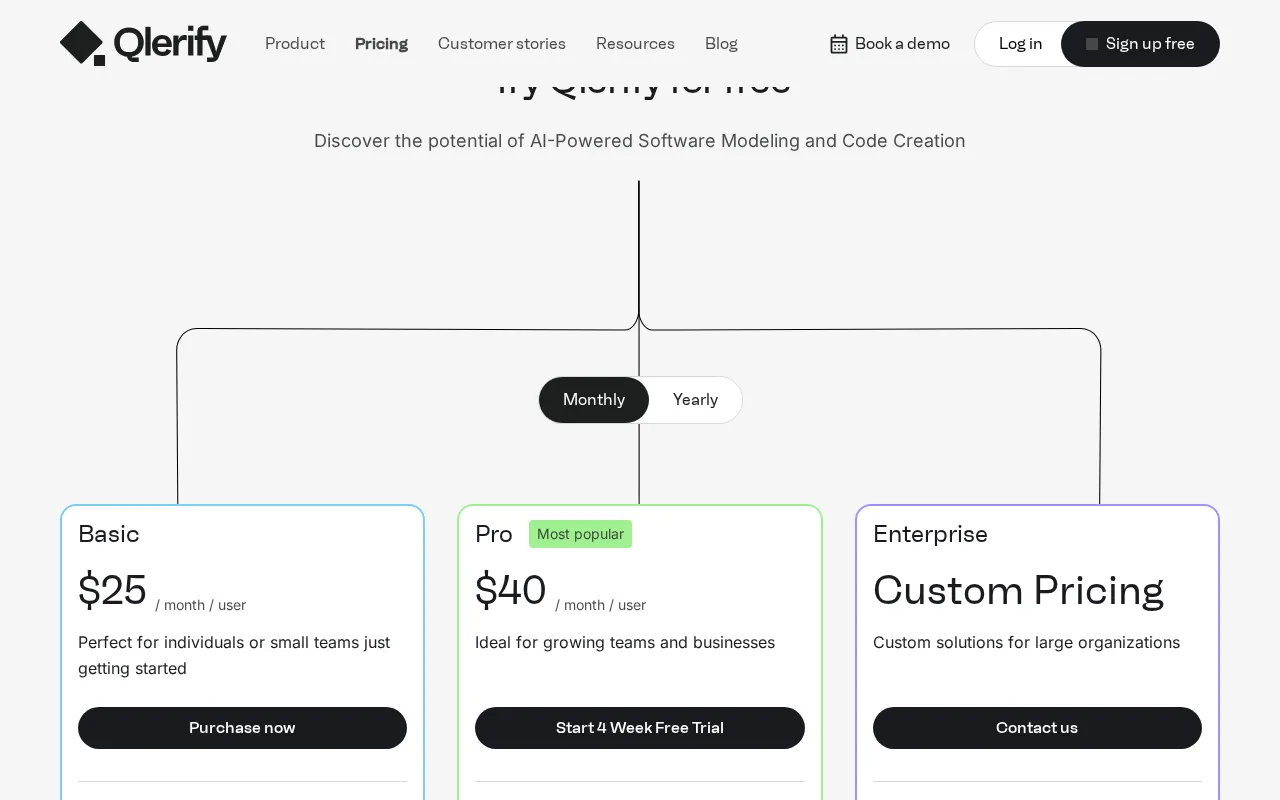Screen dimensions: 1280x800
Task: Click the $40 price
Action: pyautogui.click(x=510, y=590)
